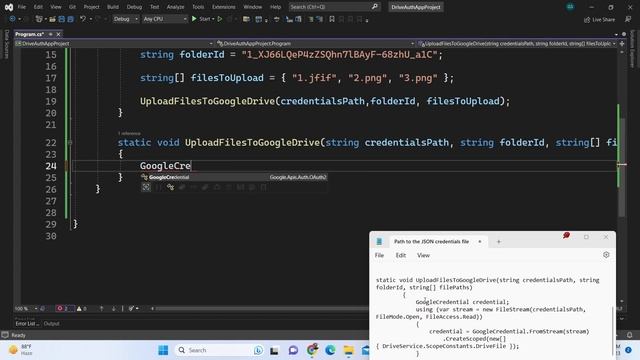Toggle the first IntelliSense filter icon
Screen dimensions: 640x360
pos(146,187)
